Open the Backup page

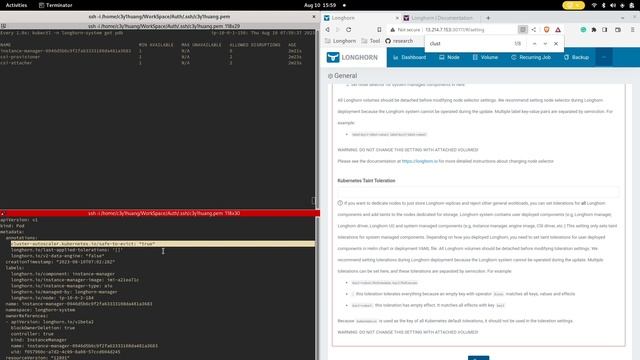[576, 58]
